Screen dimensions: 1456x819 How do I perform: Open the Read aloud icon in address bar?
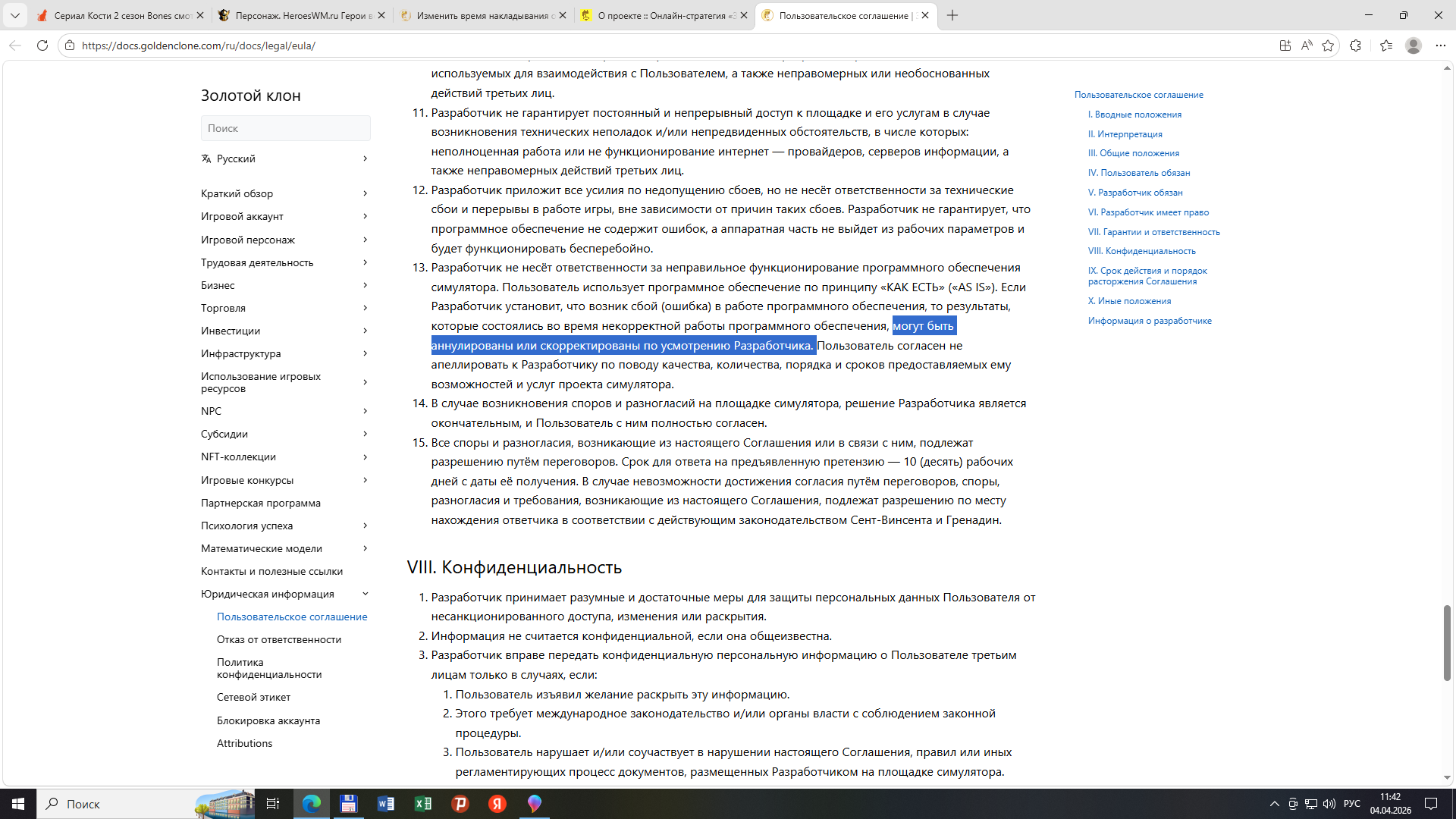[1306, 45]
